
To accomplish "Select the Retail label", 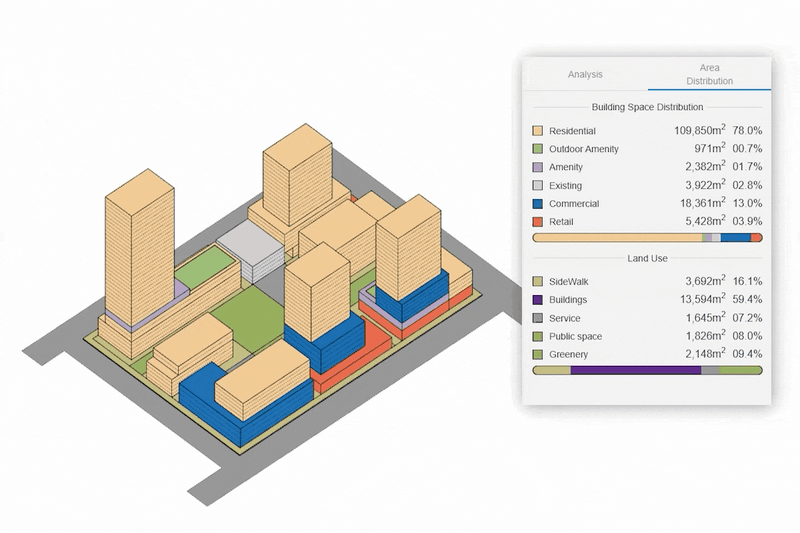I will [561, 222].
